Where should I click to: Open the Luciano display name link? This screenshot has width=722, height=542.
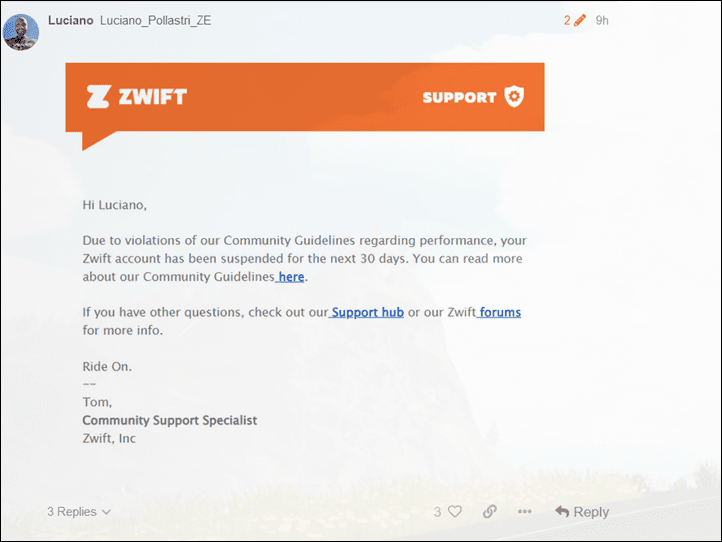pyautogui.click(x=70, y=21)
